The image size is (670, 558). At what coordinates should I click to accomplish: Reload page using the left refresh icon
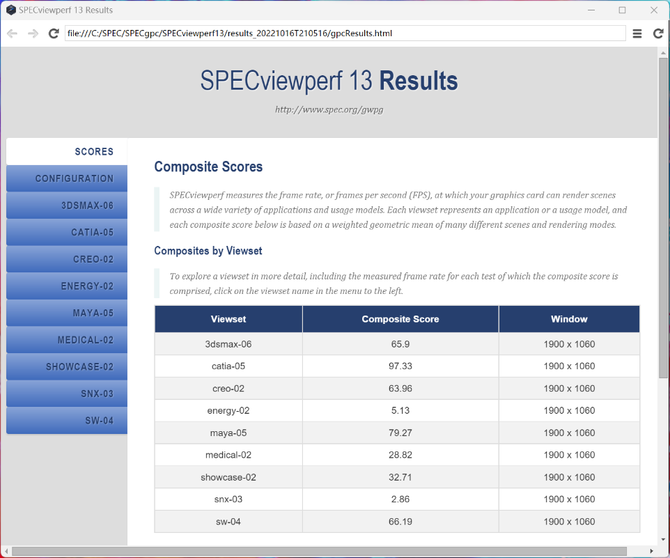(x=53, y=33)
